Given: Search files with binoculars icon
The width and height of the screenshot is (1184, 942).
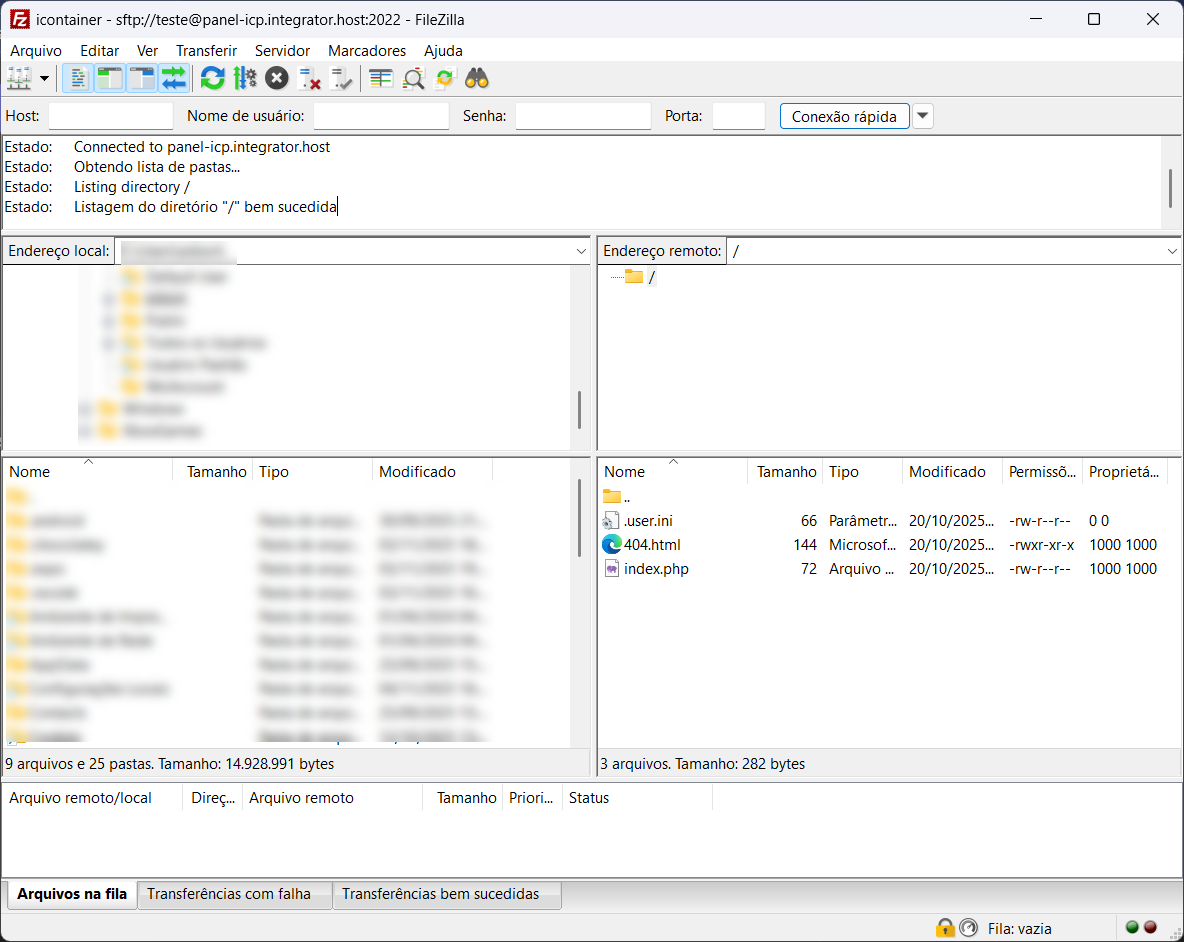Looking at the screenshot, I should tap(477, 78).
